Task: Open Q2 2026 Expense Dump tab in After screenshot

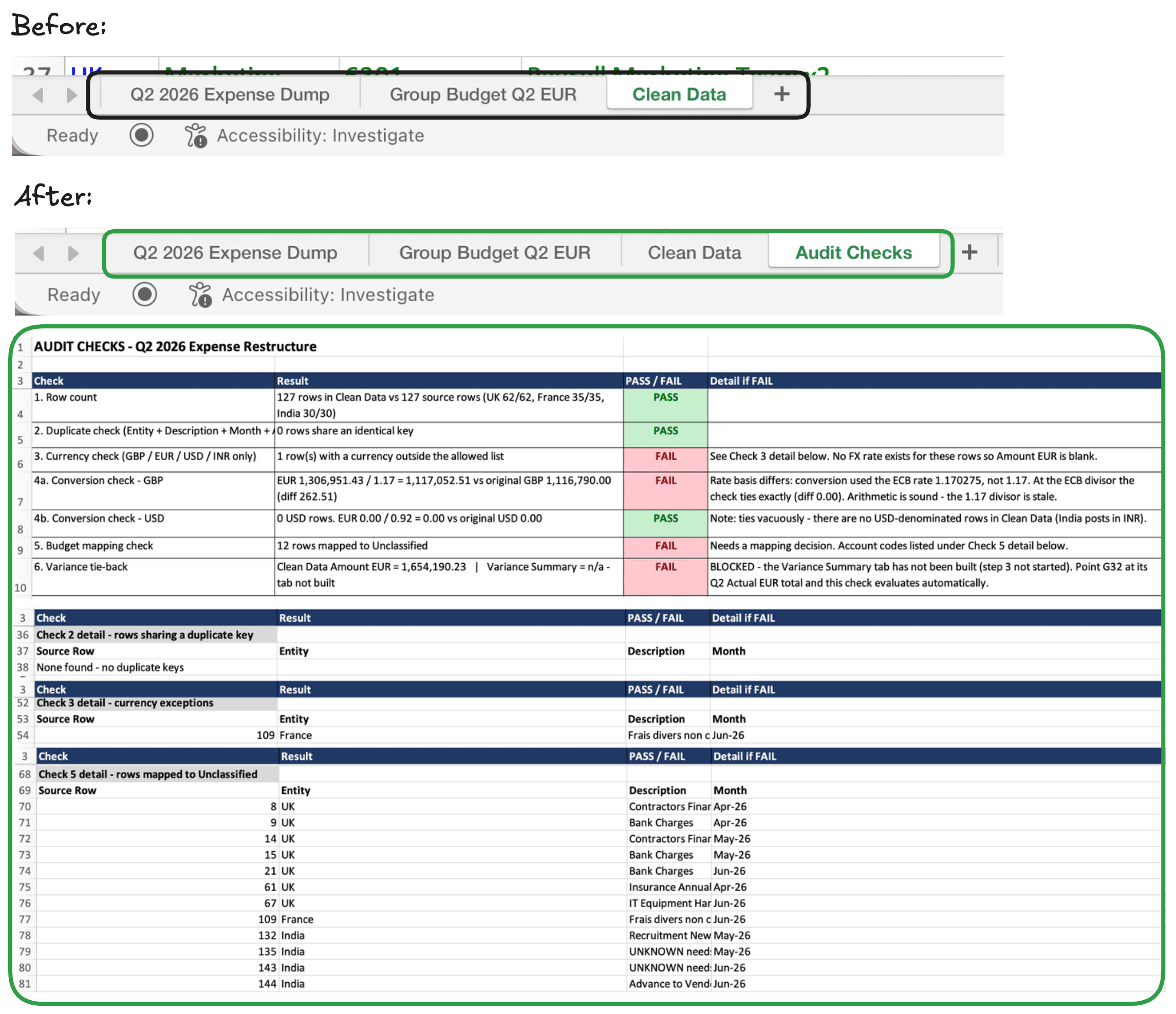Action: coord(235,253)
